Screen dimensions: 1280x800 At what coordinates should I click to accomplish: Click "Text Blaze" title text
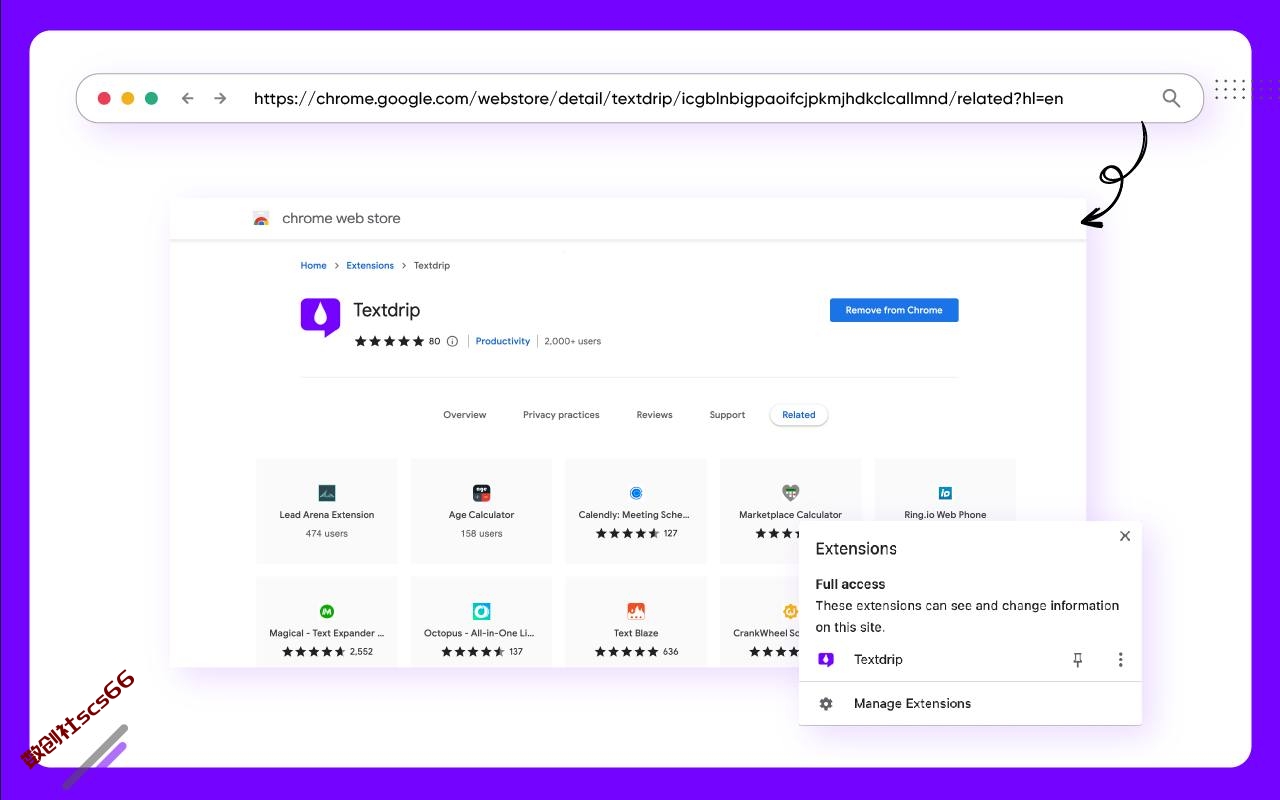636,633
